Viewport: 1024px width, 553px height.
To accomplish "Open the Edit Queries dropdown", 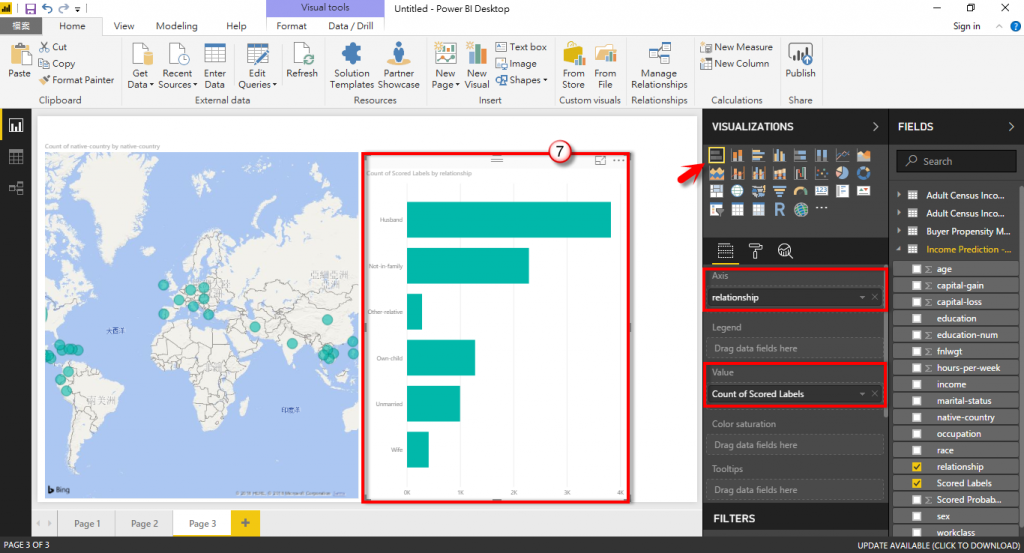I will (x=257, y=65).
